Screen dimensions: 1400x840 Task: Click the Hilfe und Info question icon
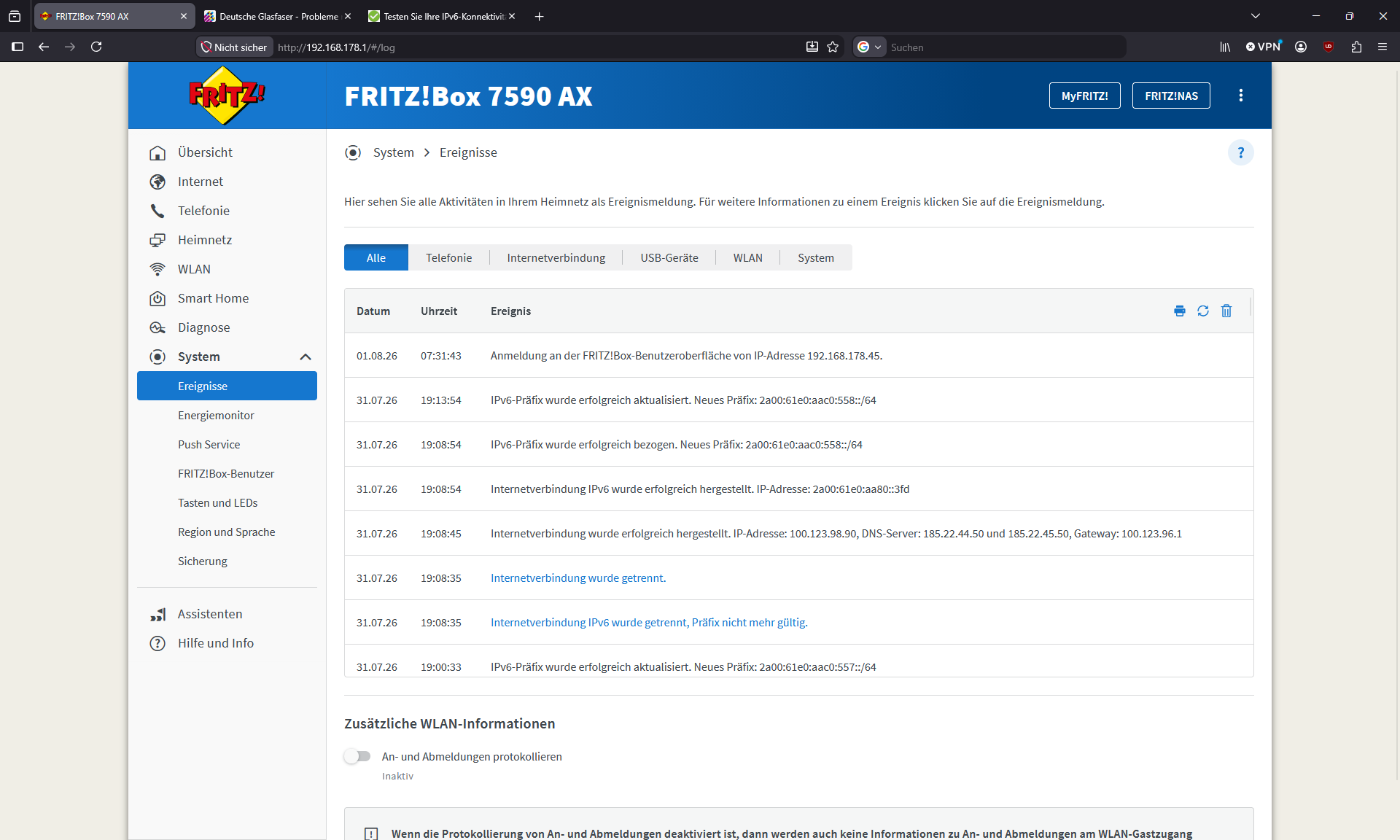(157, 643)
